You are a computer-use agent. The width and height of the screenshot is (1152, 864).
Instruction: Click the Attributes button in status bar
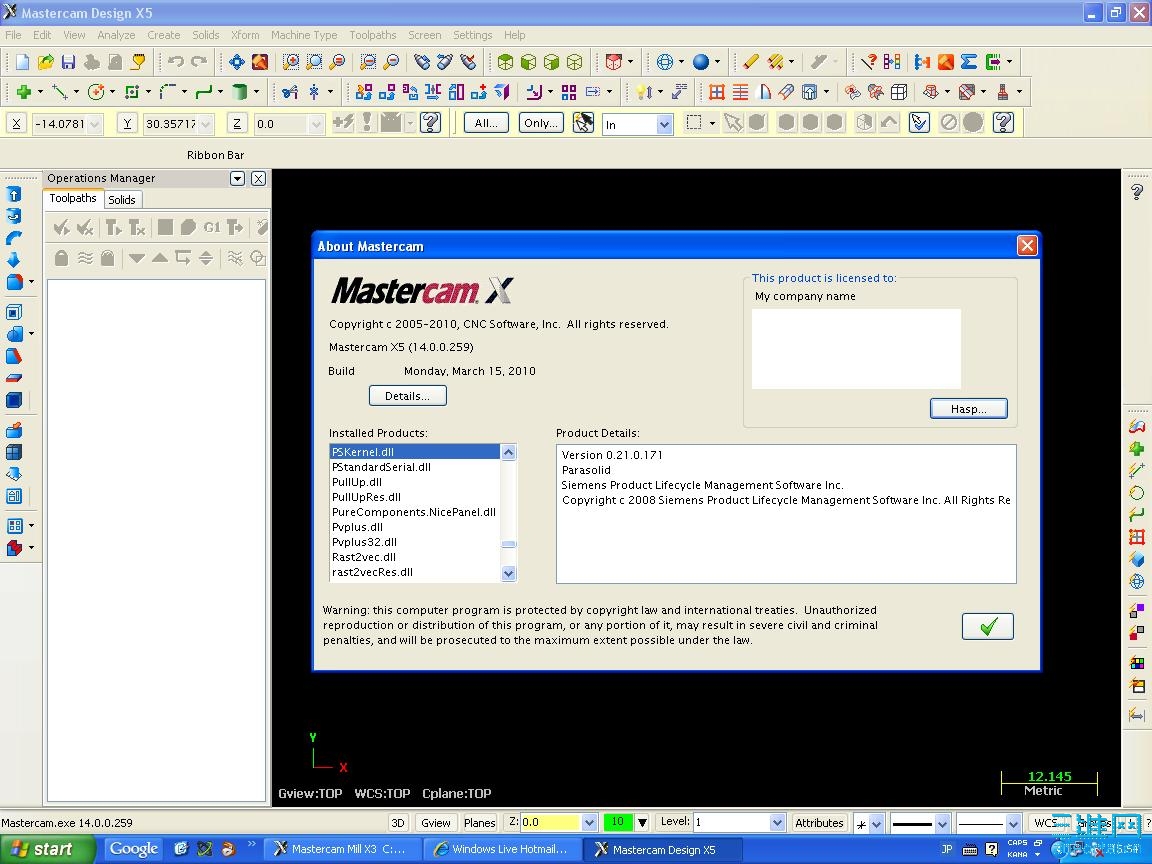tap(819, 823)
